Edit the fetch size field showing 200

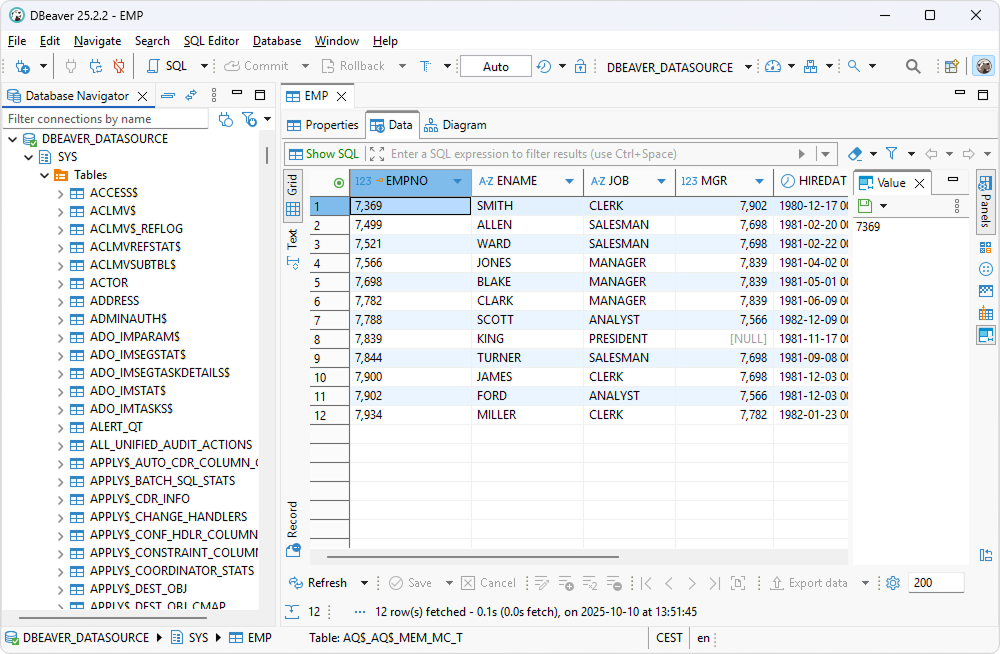[936, 582]
